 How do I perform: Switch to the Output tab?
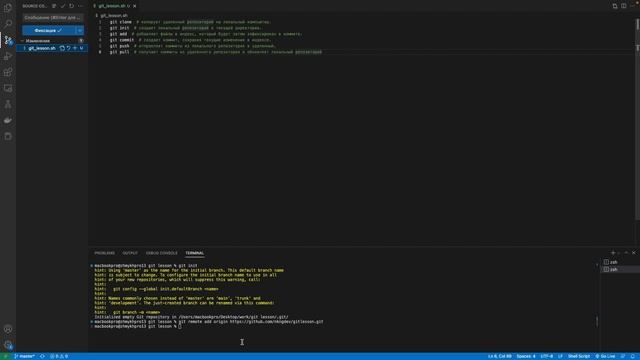click(x=130, y=253)
